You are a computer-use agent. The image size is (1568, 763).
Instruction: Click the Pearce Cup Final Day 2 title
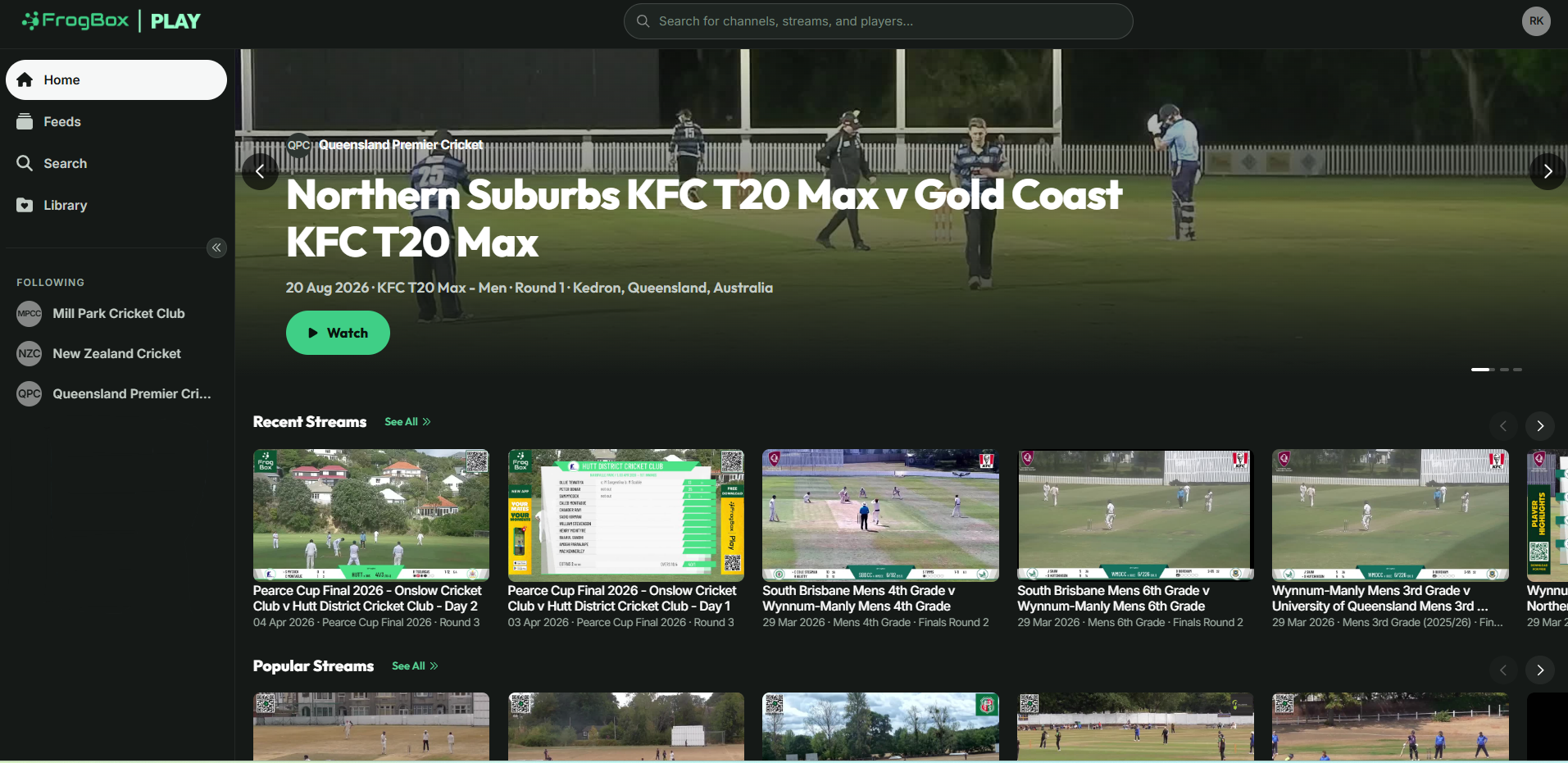coord(367,598)
